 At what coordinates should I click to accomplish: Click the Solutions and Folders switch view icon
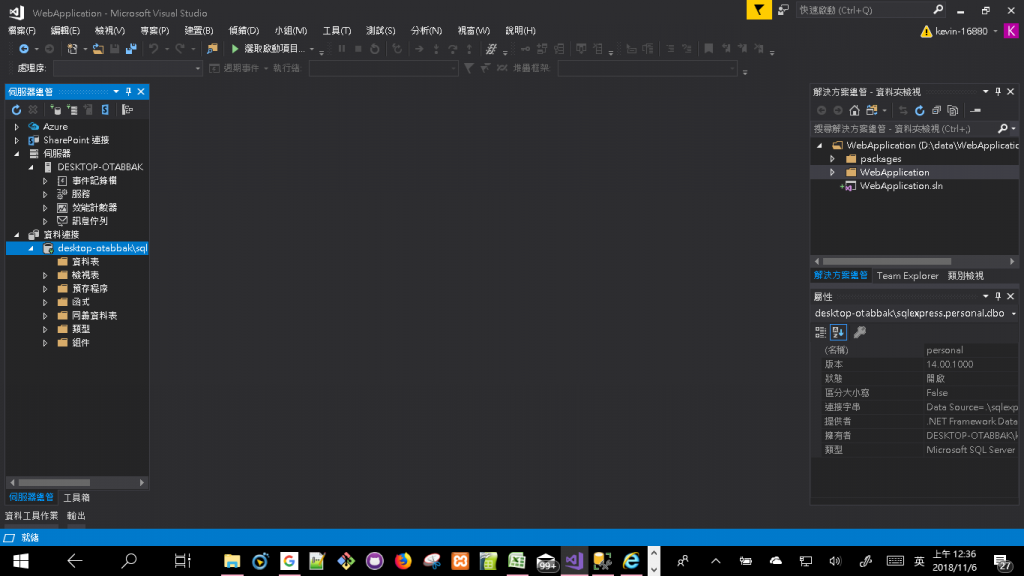pos(872,110)
